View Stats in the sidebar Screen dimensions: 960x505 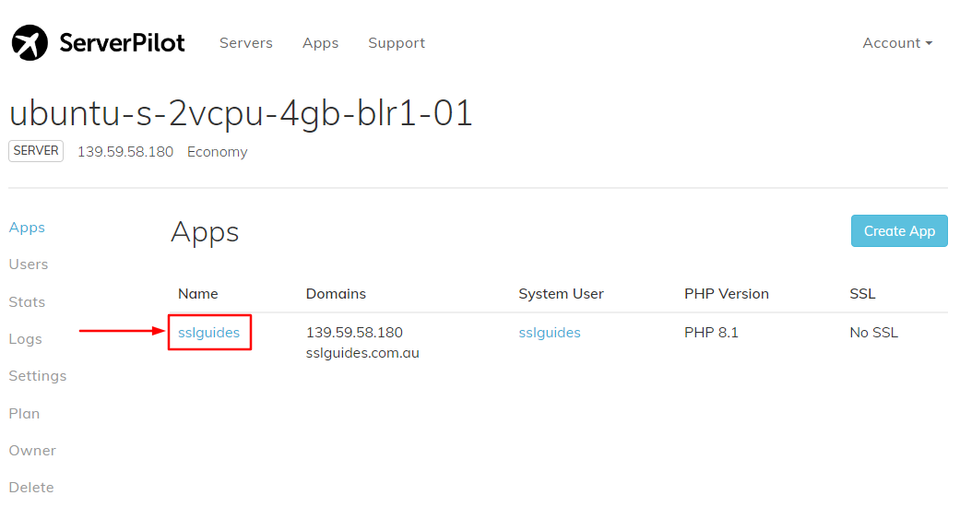(27, 302)
